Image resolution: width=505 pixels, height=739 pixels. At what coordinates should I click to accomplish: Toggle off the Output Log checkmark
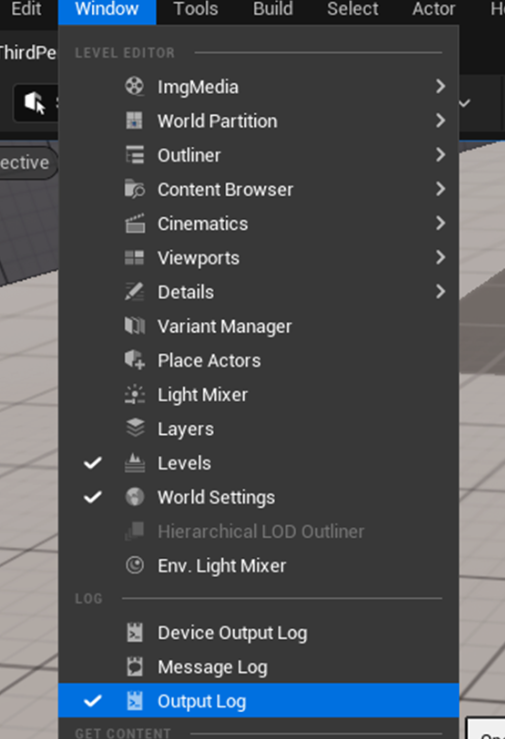93,701
